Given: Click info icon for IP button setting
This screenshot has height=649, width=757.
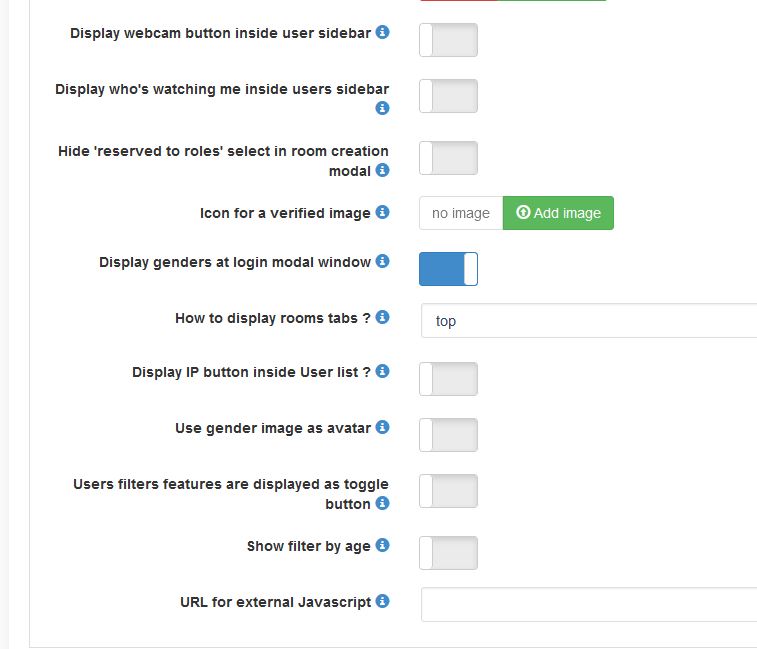Looking at the screenshot, I should coord(382,372).
